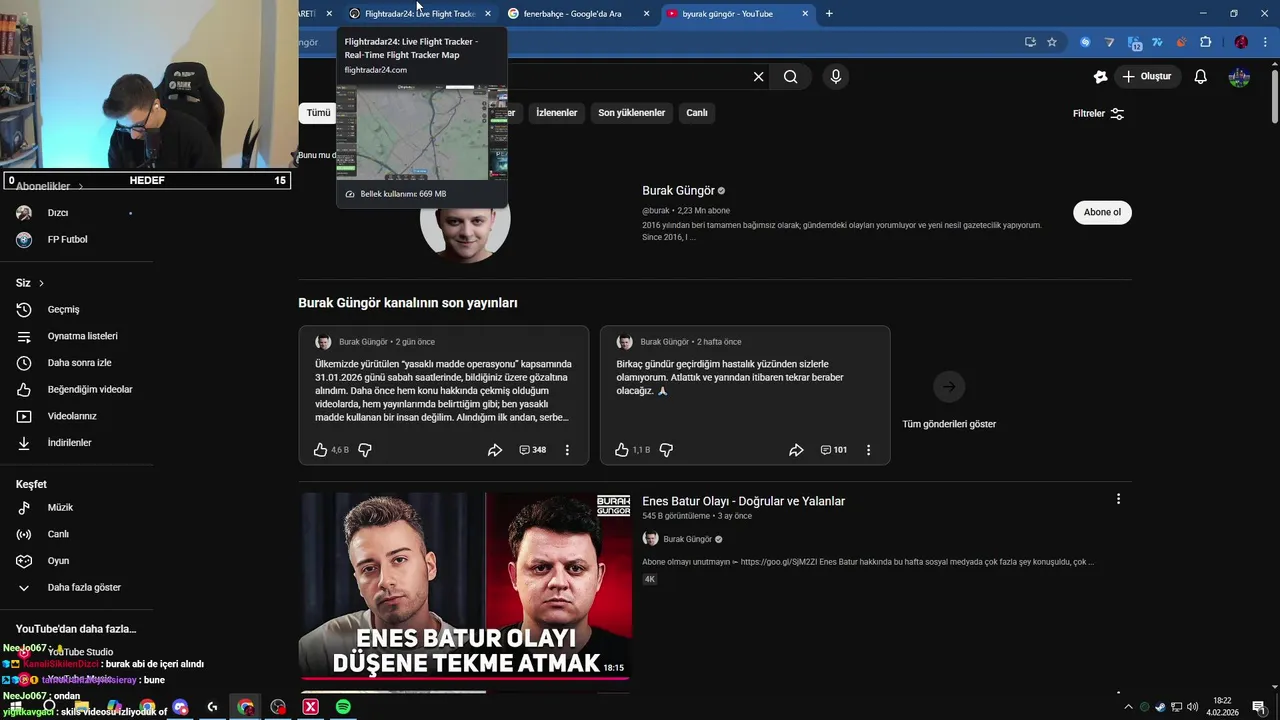Select the Tümü filter chip
Screen dimensions: 1280x720
tap(318, 113)
